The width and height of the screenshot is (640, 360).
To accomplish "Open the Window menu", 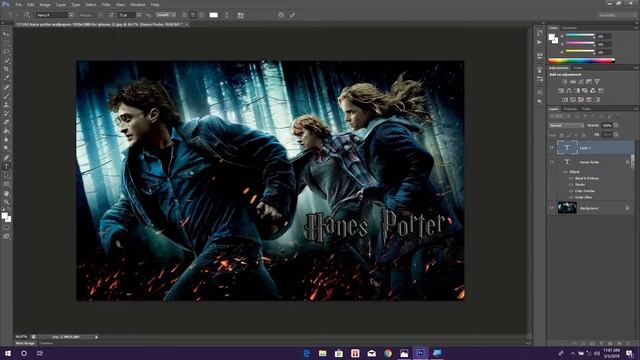I will click(138, 4).
